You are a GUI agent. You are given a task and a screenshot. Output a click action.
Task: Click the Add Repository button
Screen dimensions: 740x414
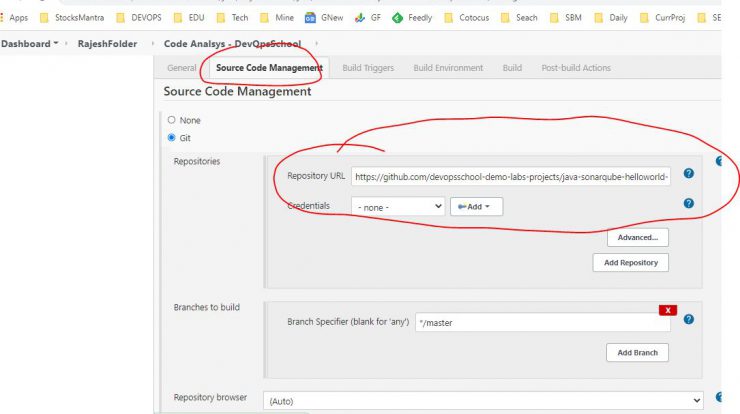pyautogui.click(x=631, y=262)
